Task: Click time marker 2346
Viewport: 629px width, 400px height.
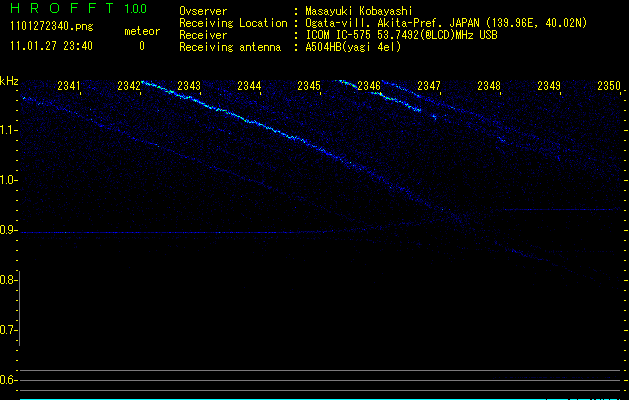Action: pyautogui.click(x=369, y=86)
